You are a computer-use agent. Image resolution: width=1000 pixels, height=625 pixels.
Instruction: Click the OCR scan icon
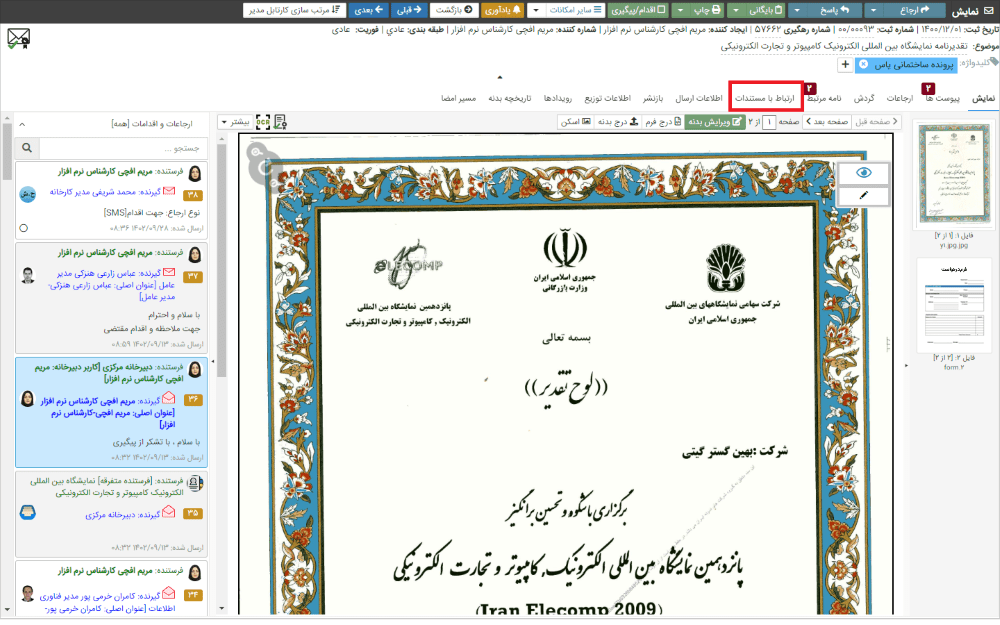(x=263, y=121)
